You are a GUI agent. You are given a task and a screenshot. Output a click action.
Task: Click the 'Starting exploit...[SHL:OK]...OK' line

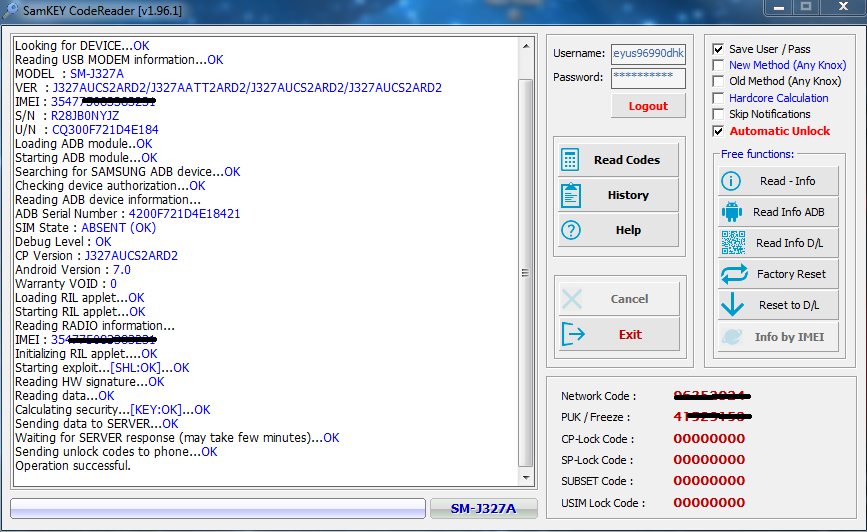102,368
